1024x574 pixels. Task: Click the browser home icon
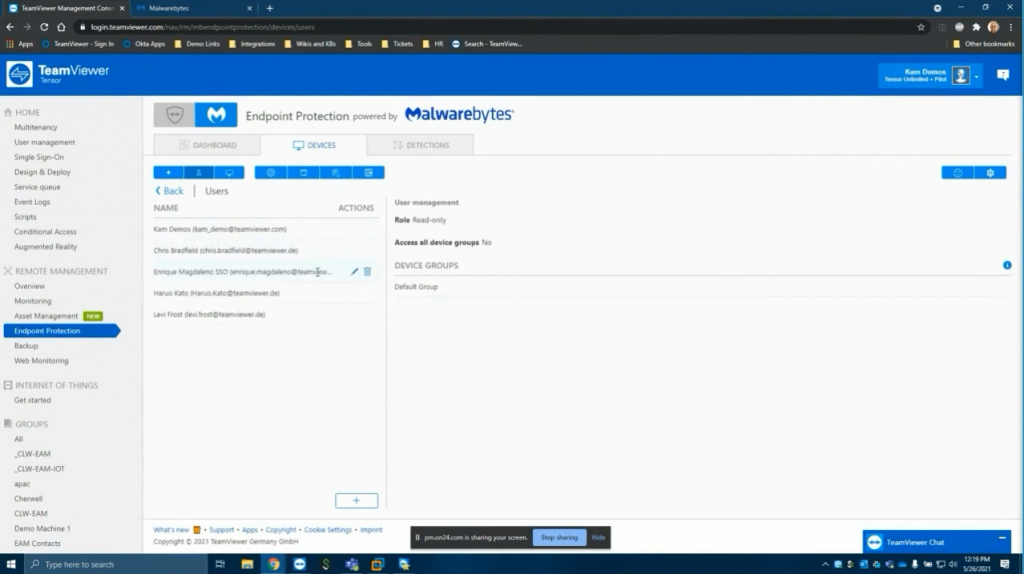[61, 27]
